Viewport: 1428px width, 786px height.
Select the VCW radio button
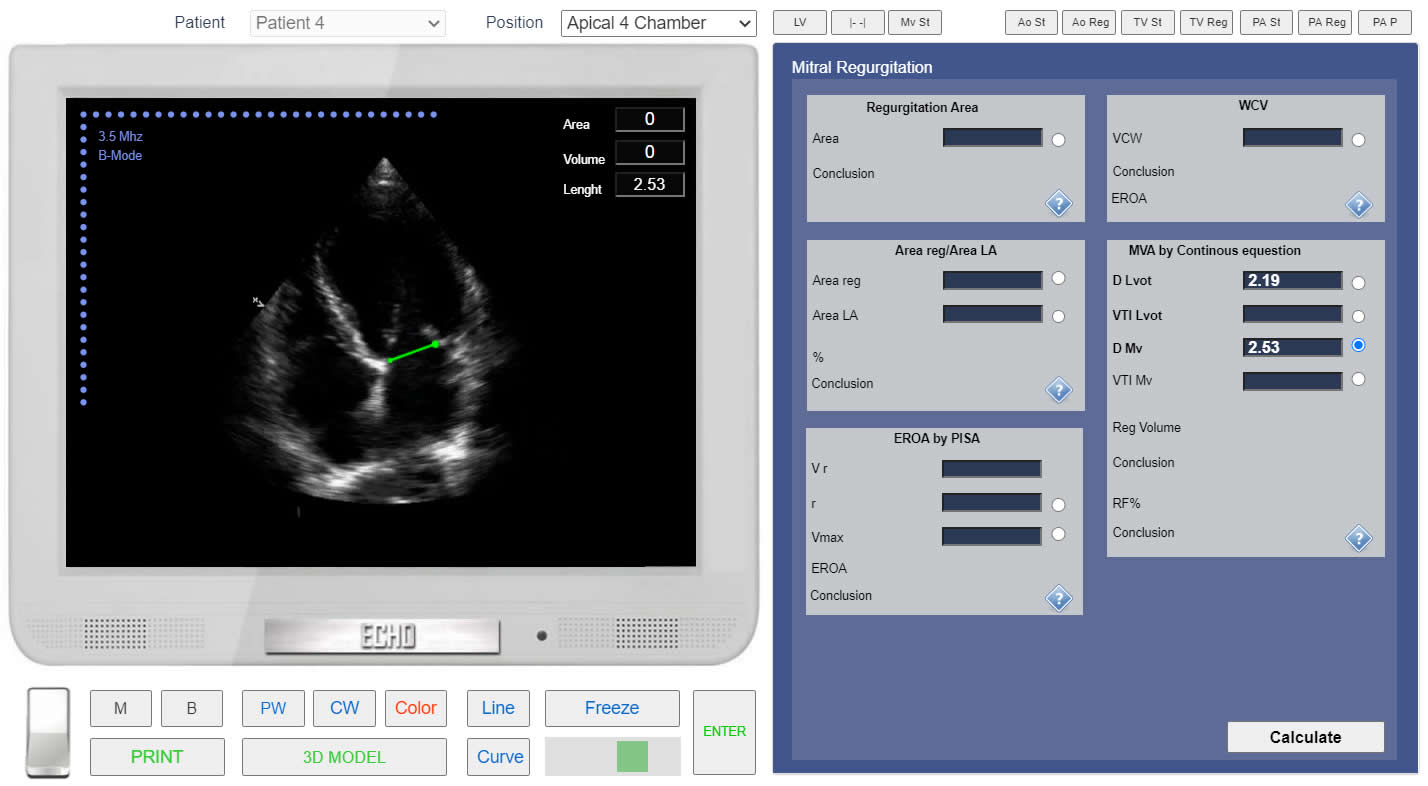pos(1358,140)
